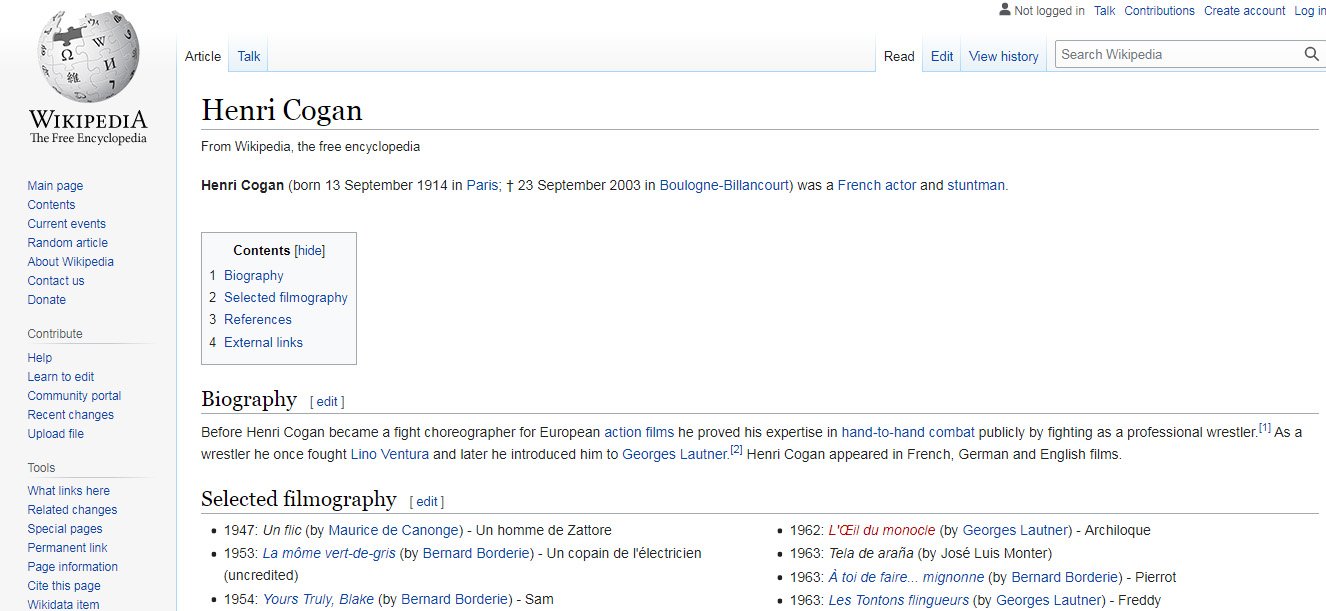Open À toi de faire... mignonne link
Image resolution: width=1326 pixels, height=611 pixels.
[x=906, y=578]
